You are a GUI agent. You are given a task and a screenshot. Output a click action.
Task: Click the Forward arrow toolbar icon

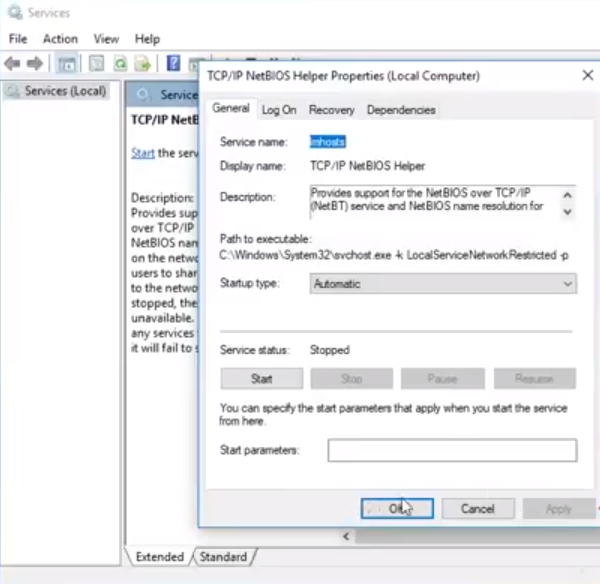(x=35, y=63)
